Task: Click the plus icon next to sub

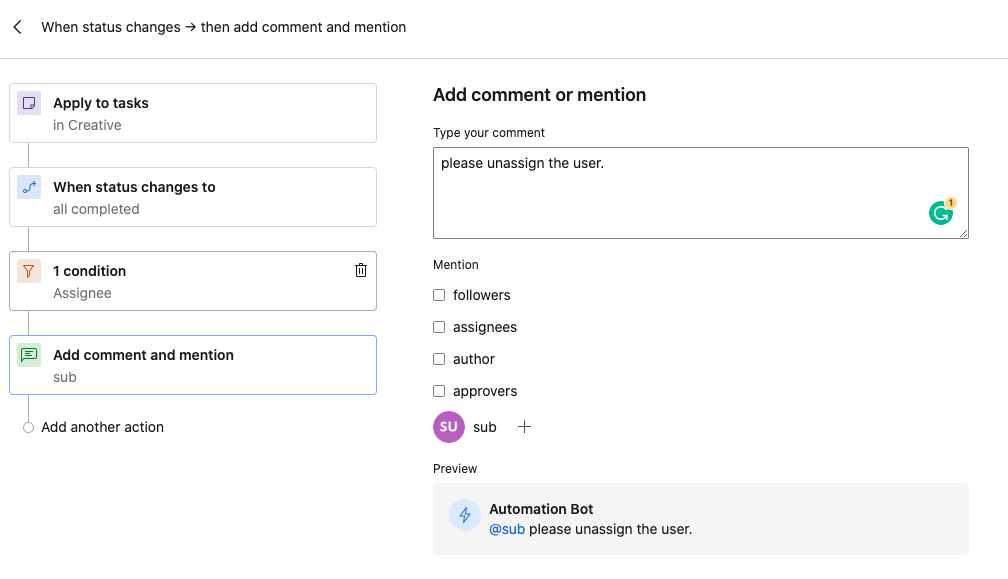Action: pyautogui.click(x=524, y=427)
